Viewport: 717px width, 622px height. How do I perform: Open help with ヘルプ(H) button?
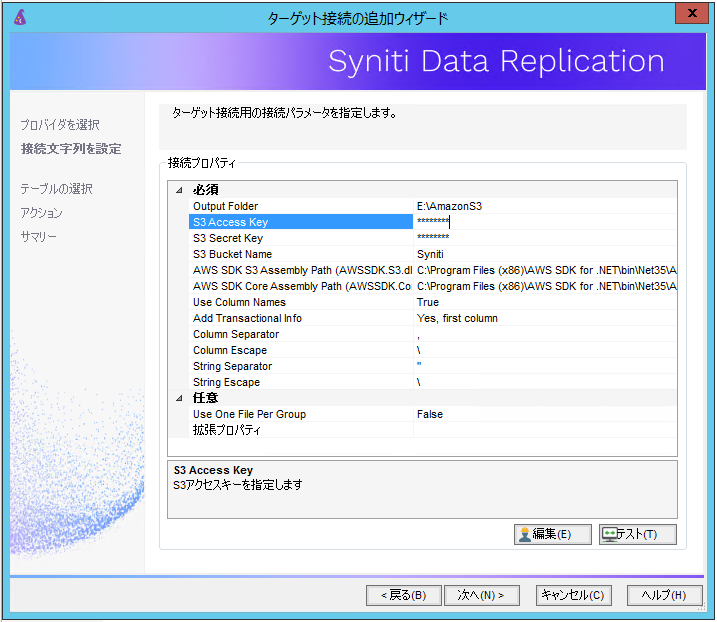click(664, 595)
